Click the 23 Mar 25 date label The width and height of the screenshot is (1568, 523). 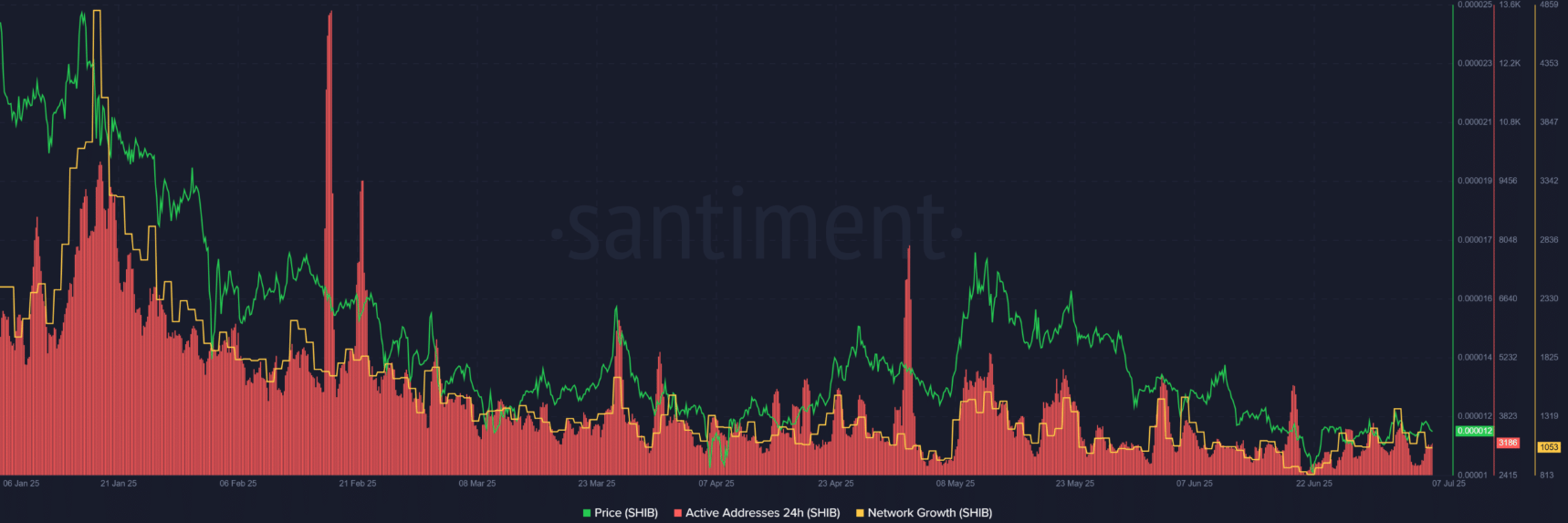pyautogui.click(x=597, y=484)
